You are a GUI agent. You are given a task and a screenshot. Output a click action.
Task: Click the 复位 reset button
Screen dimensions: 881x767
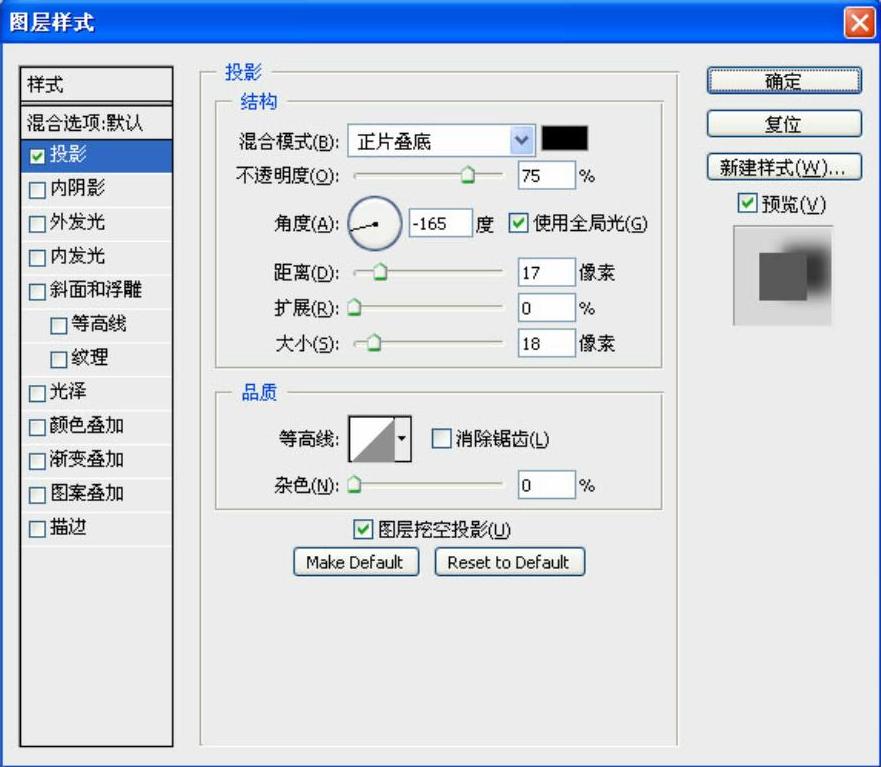click(784, 124)
